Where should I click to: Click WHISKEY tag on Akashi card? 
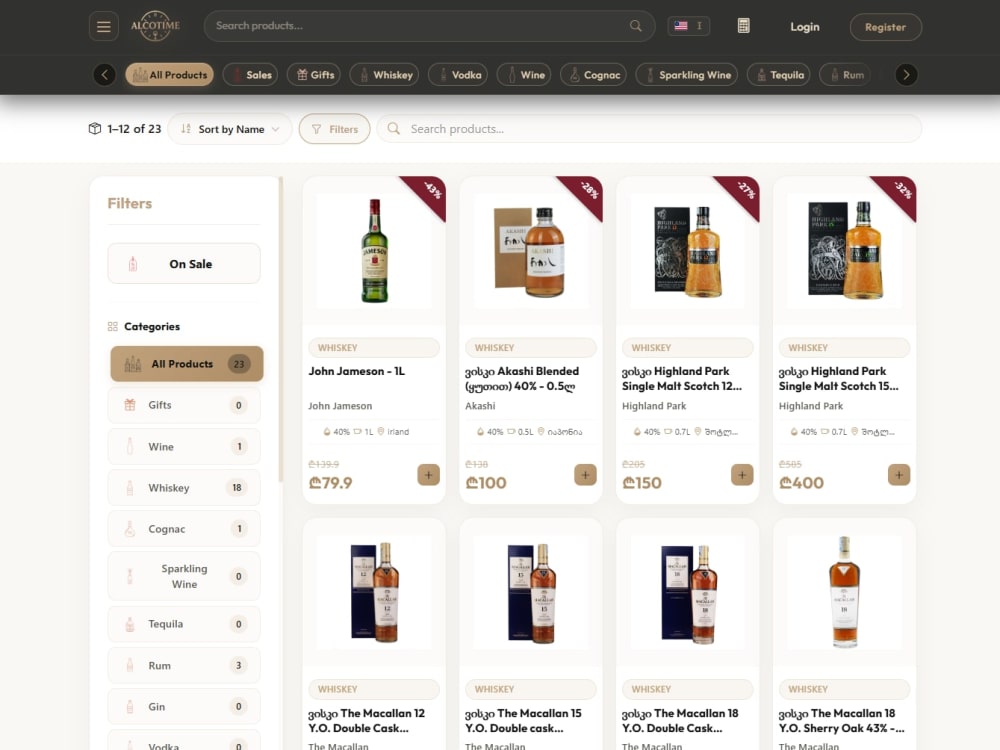(531, 348)
